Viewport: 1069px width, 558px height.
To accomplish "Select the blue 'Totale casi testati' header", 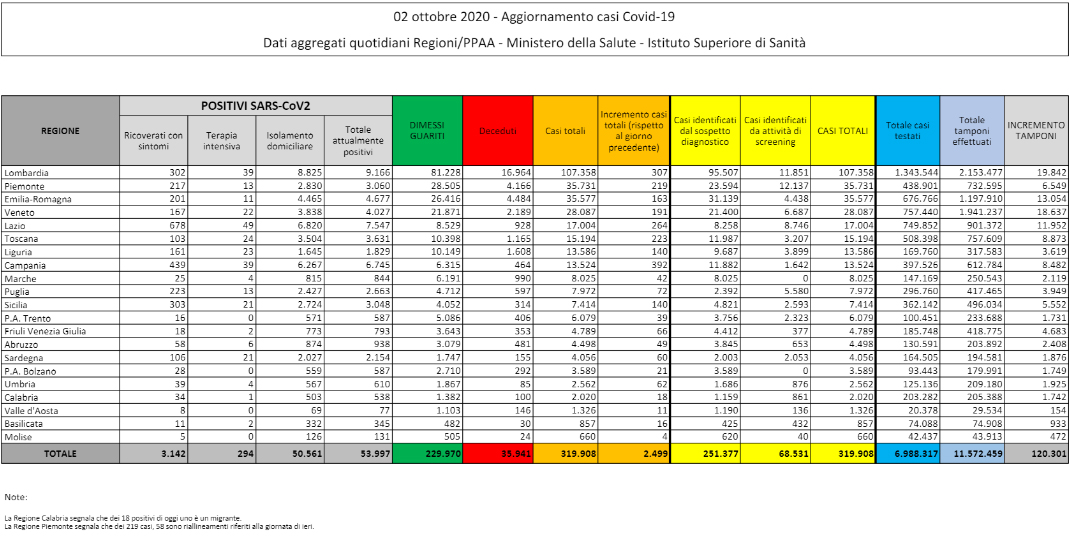I will coord(907,130).
